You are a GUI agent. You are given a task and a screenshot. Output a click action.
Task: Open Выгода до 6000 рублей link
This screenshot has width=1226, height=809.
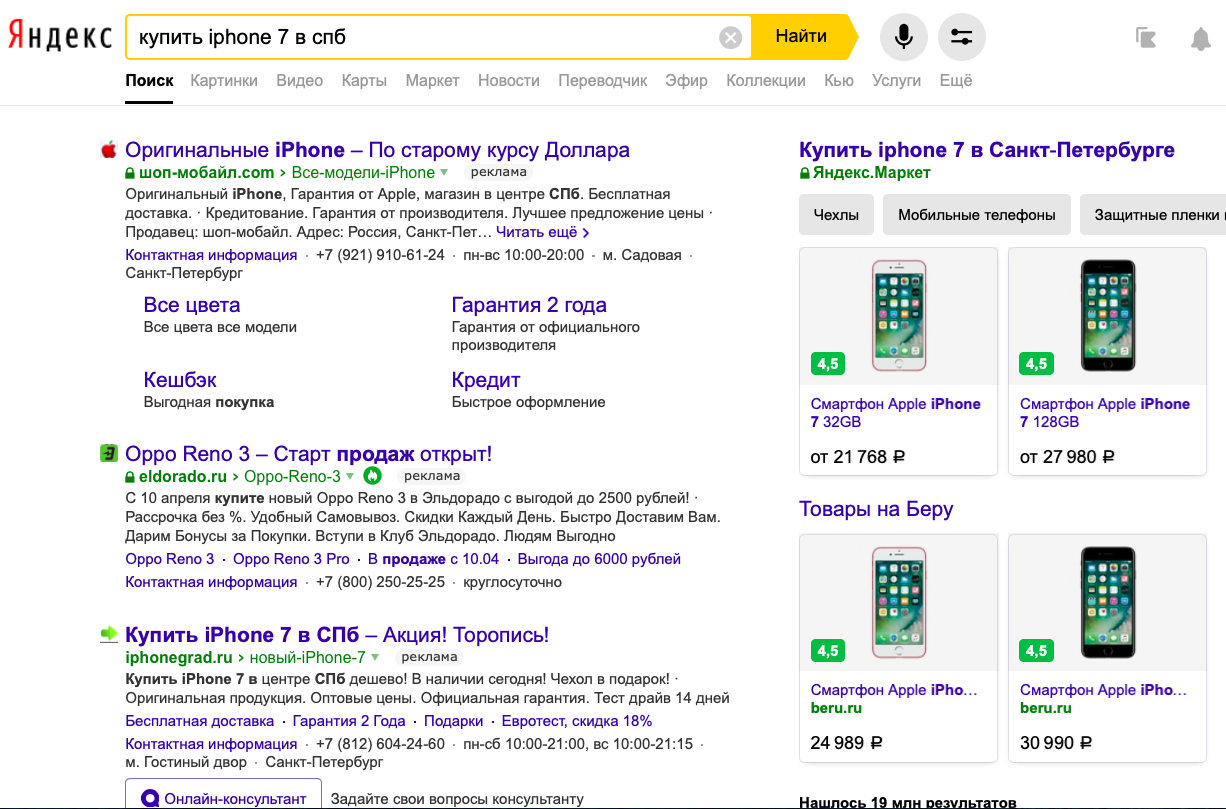coord(599,559)
